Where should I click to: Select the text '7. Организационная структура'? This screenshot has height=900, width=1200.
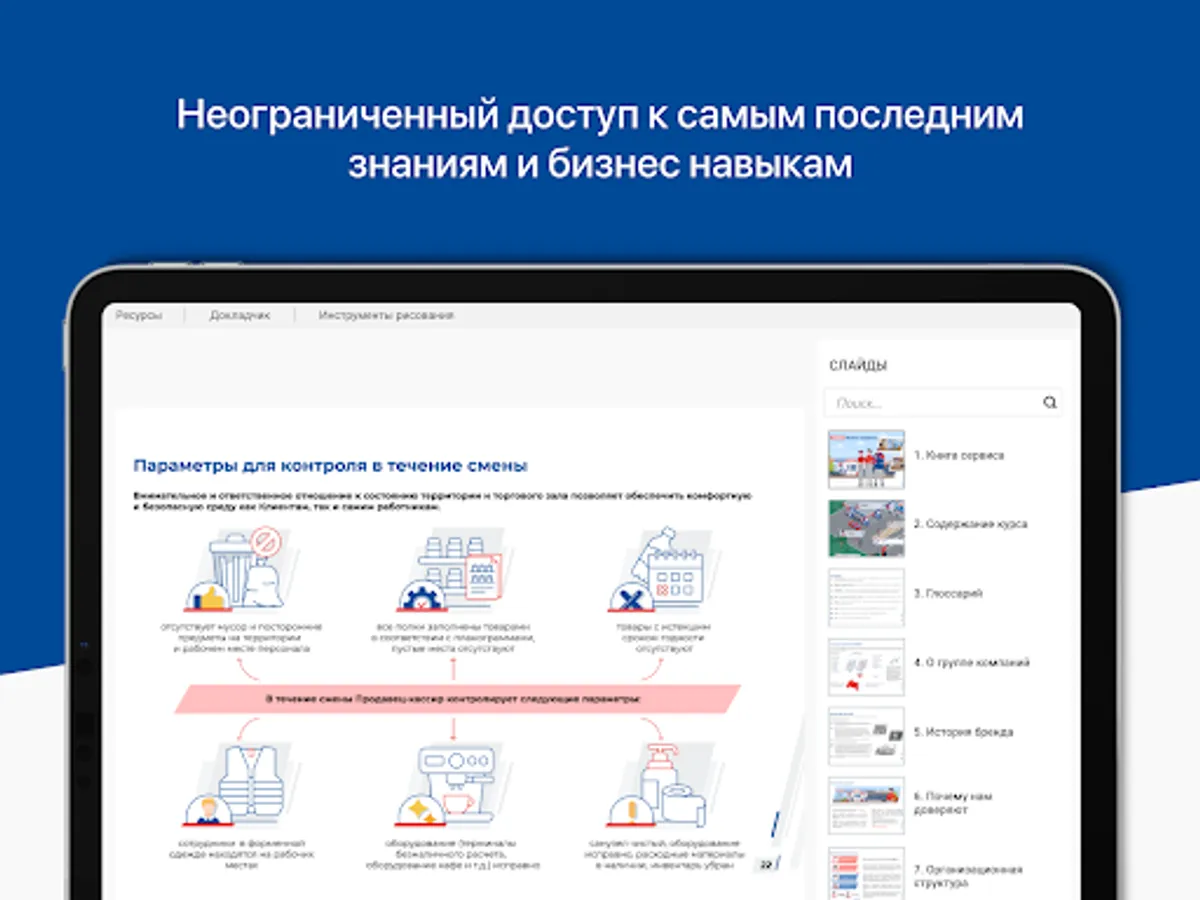click(968, 877)
